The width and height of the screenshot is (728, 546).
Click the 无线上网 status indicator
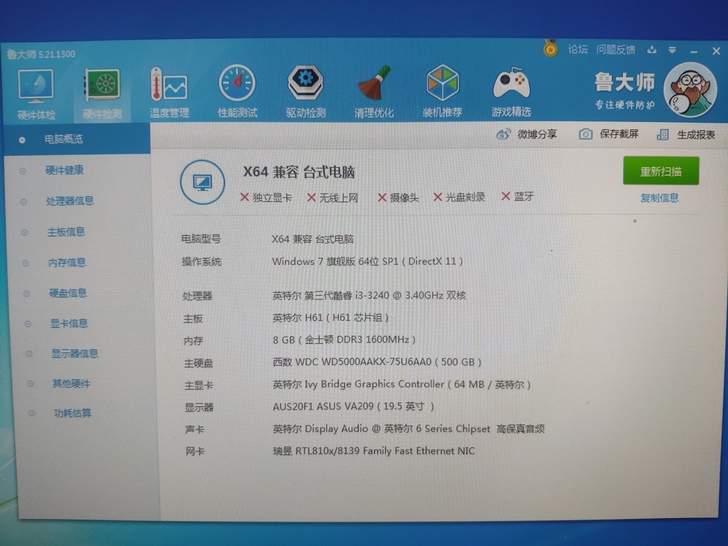click(x=332, y=198)
